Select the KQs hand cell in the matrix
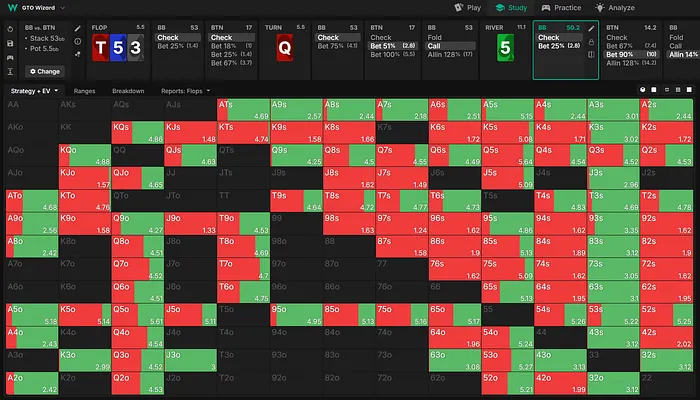 click(136, 133)
